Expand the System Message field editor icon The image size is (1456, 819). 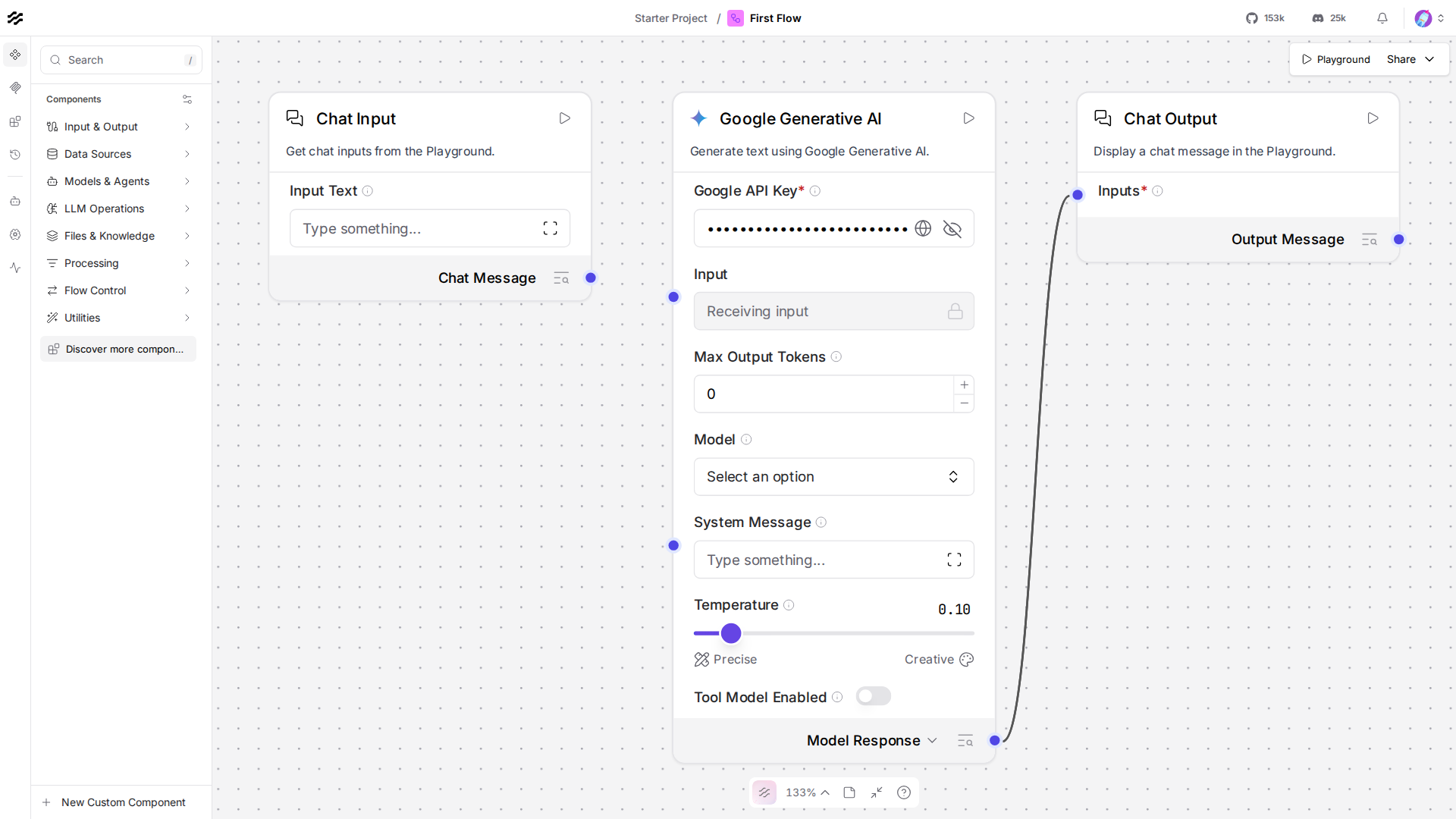pyautogui.click(x=954, y=560)
